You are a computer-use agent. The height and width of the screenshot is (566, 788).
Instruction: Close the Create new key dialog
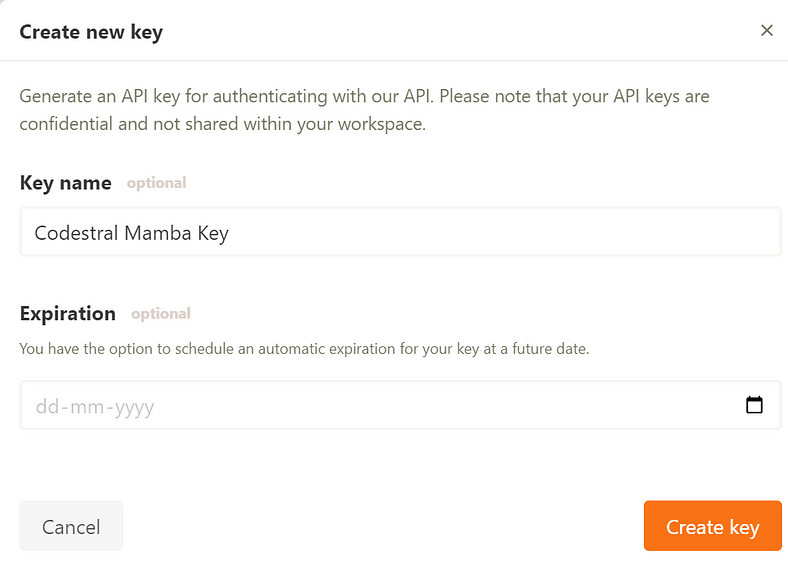(x=766, y=31)
